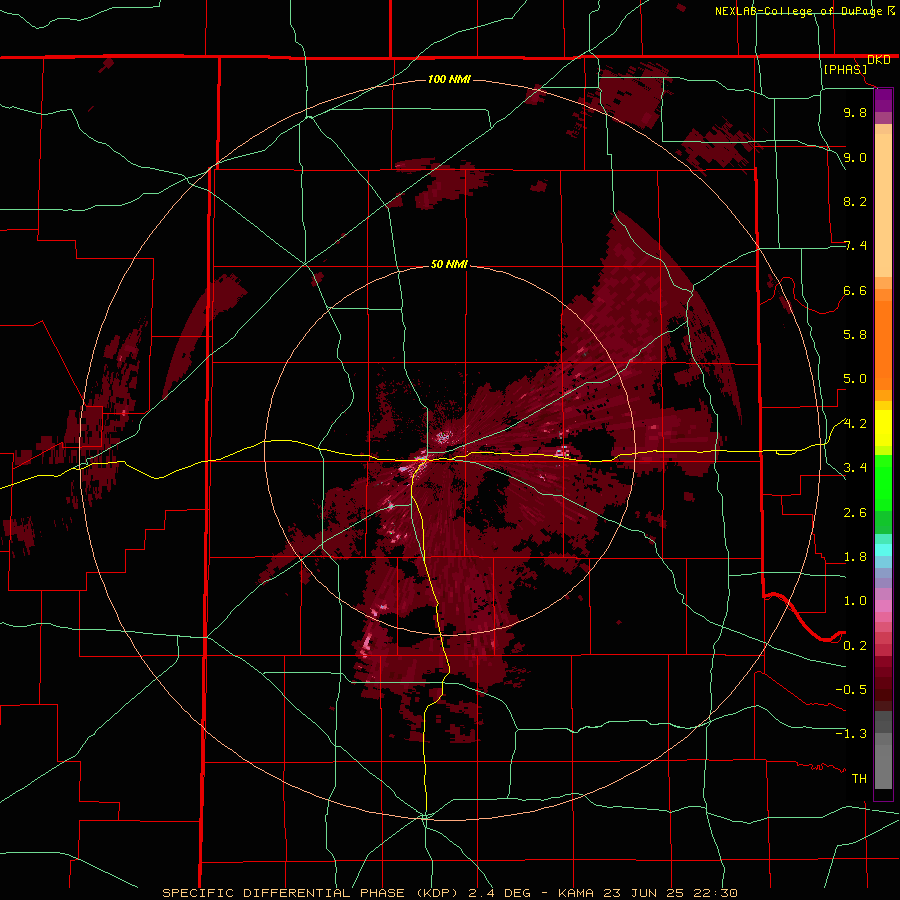Click the '50 NMI' range ring label

tap(449, 264)
